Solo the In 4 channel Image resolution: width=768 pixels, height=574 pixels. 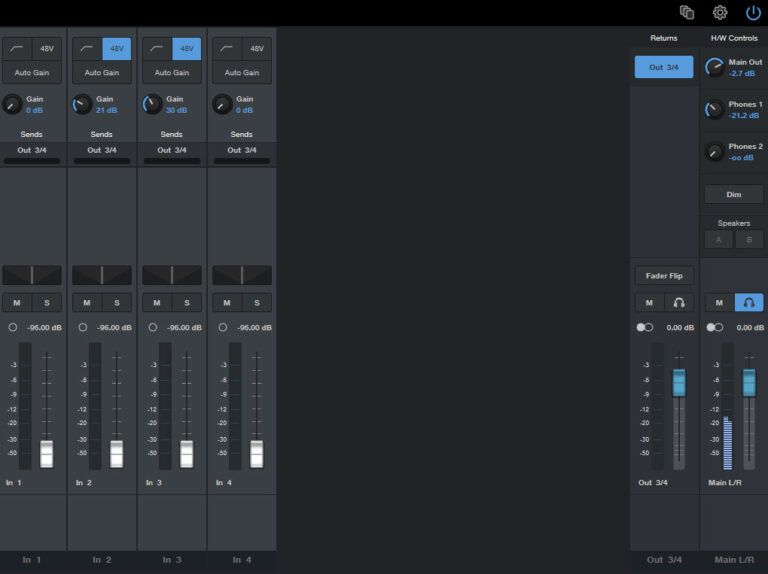pyautogui.click(x=257, y=303)
